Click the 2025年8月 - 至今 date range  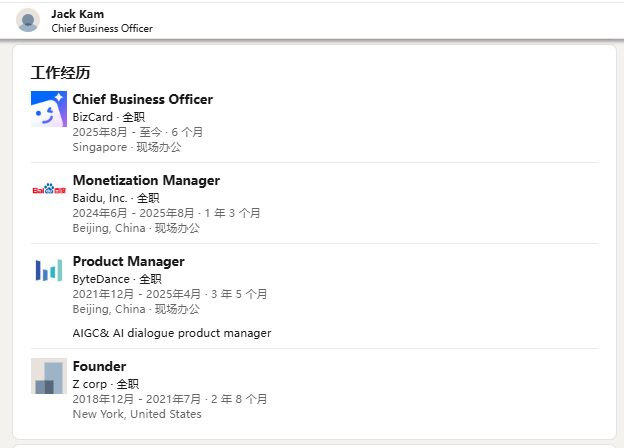pos(117,132)
